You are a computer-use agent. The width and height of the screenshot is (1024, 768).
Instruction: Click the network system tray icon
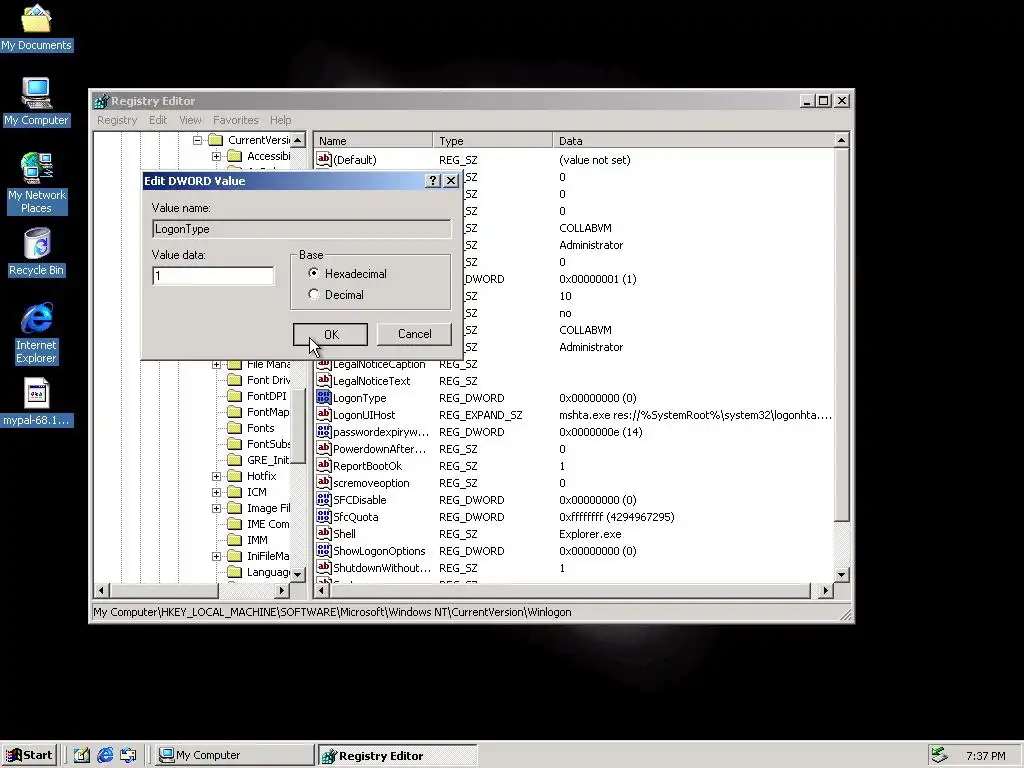tap(939, 755)
